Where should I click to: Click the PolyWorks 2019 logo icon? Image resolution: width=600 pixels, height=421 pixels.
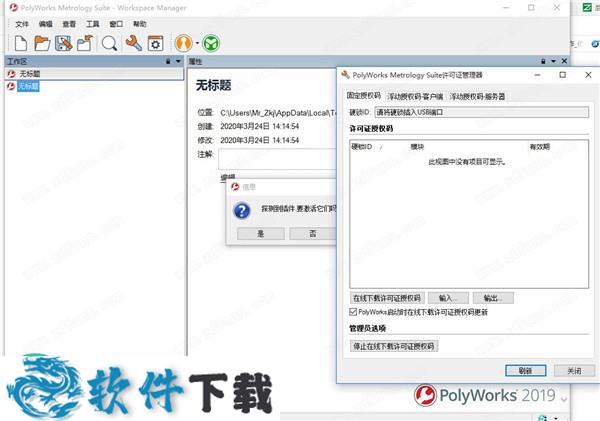425,395
